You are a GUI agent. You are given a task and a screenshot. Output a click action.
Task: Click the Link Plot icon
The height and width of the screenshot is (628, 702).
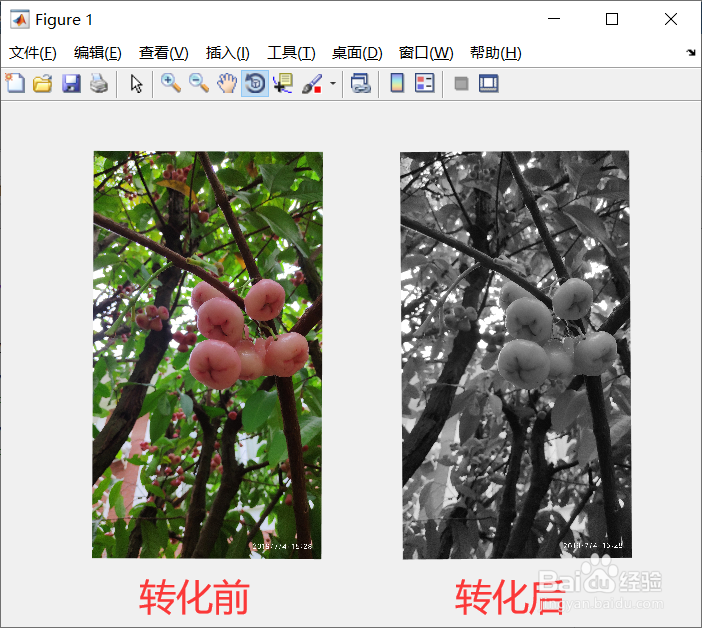pos(361,83)
